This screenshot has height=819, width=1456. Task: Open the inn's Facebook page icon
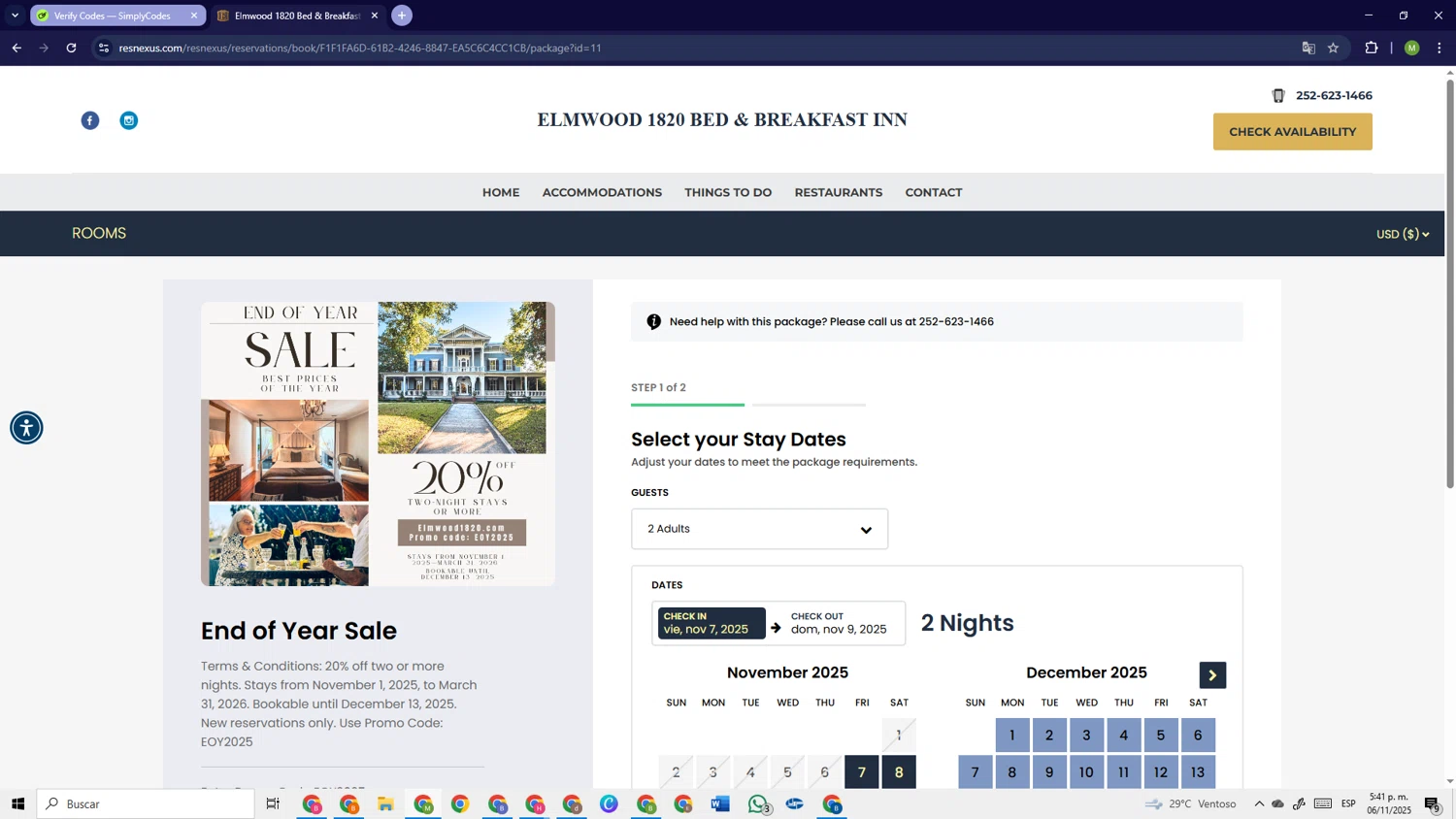[90, 120]
